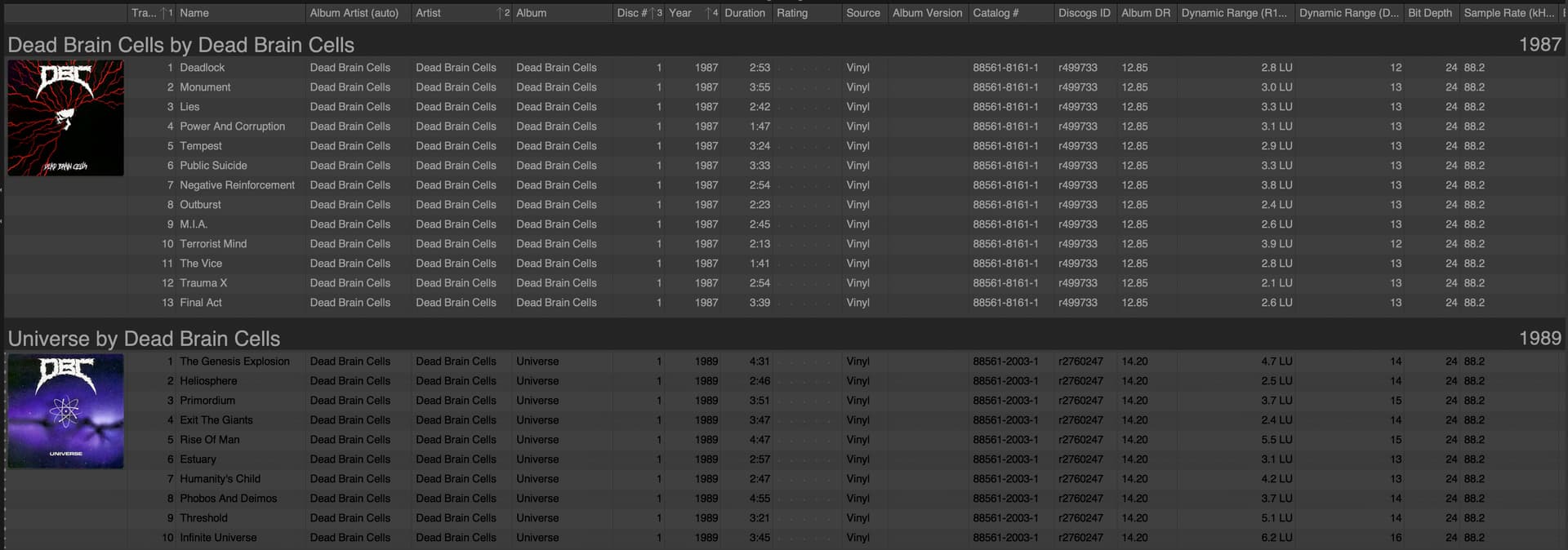Select the track Negative Reinforcement
The width and height of the screenshot is (1568, 550).
coord(237,185)
